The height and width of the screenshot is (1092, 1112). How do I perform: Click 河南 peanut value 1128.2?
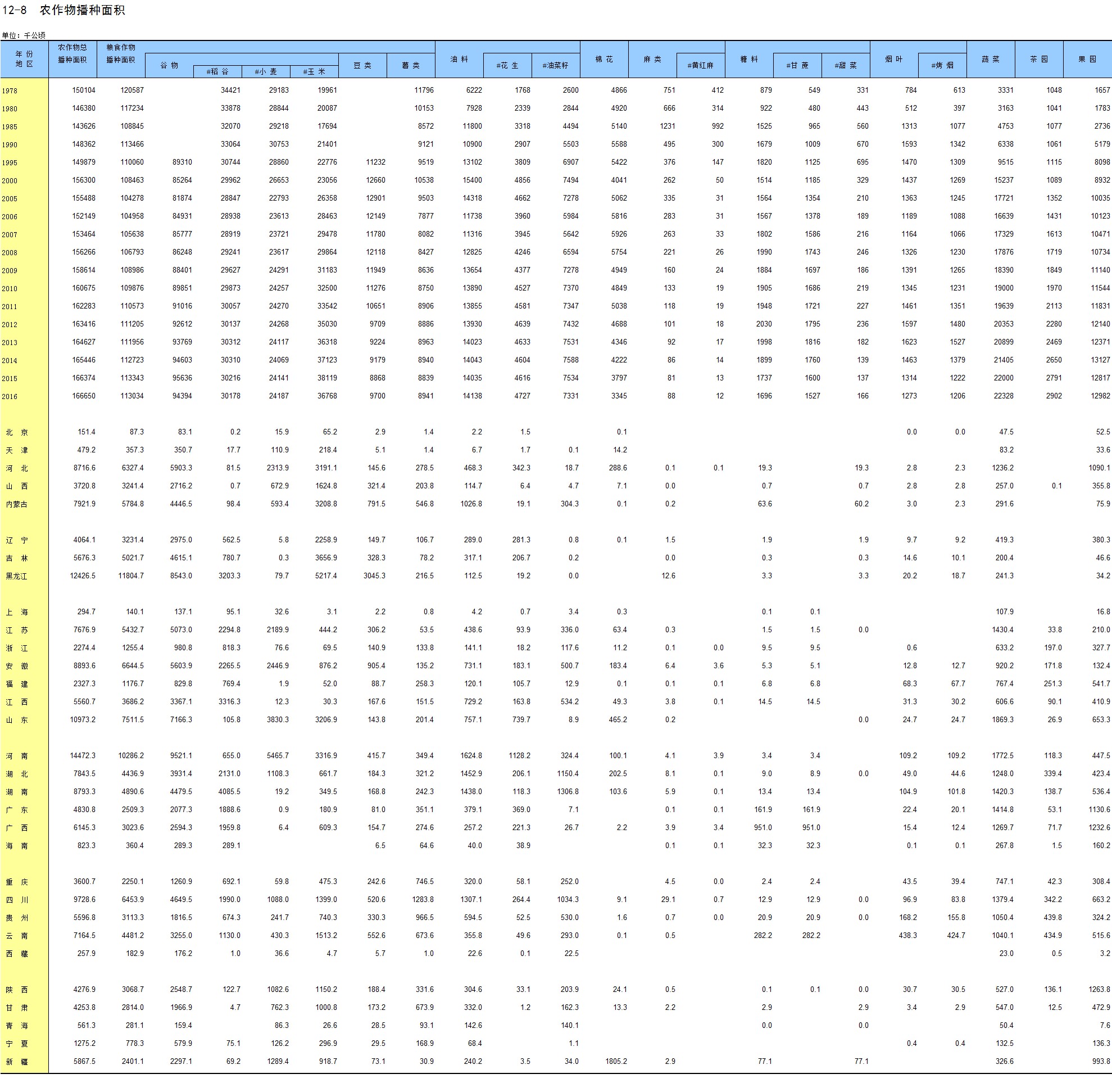520,756
